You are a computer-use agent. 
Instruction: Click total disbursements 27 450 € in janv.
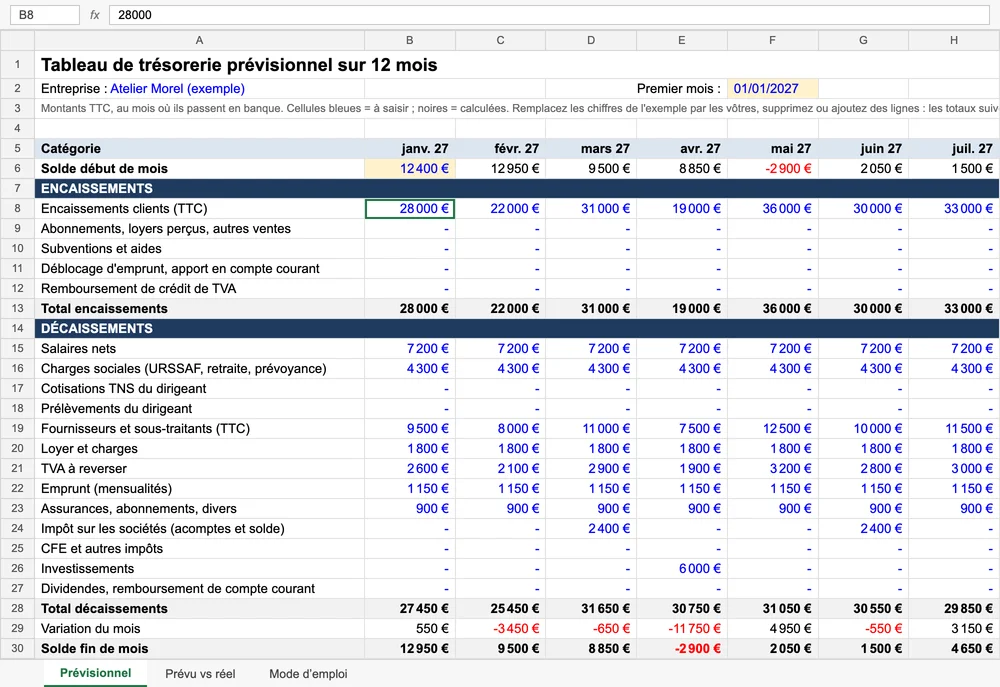[409, 609]
